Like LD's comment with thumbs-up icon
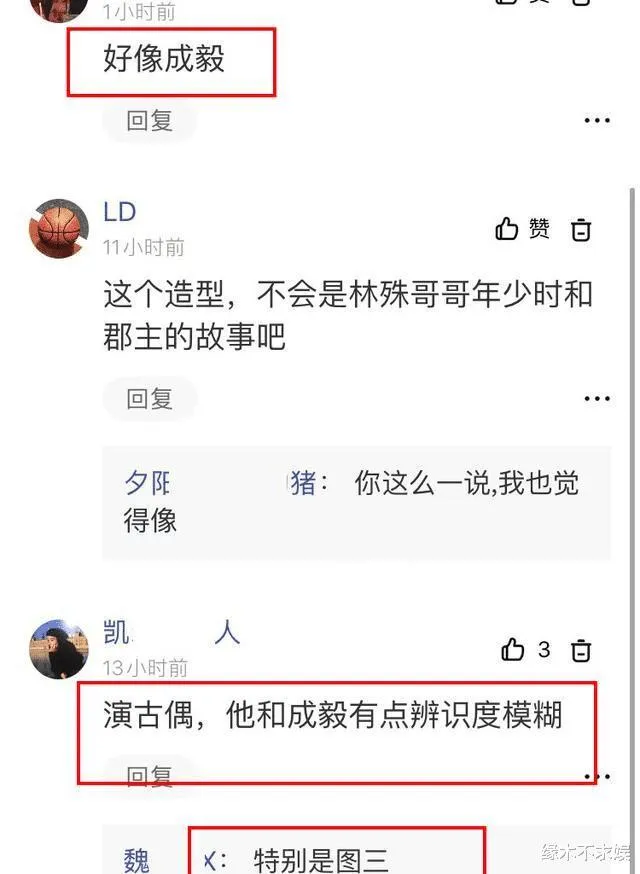 [x=506, y=229]
